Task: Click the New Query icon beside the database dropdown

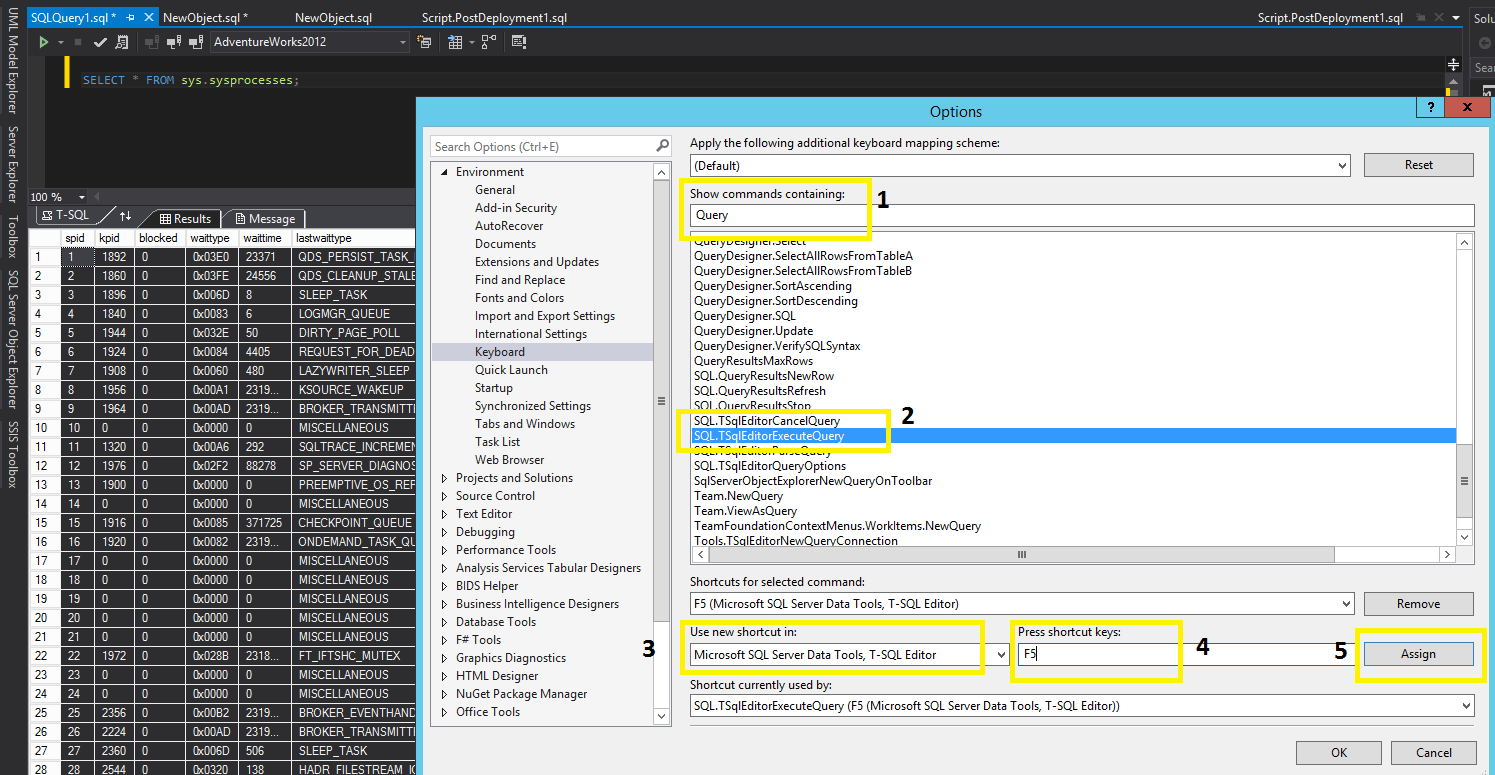Action: (425, 42)
